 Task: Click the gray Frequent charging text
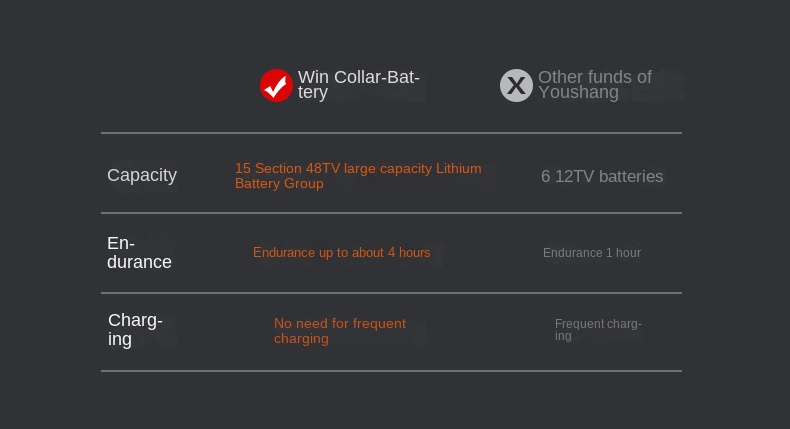(598, 330)
